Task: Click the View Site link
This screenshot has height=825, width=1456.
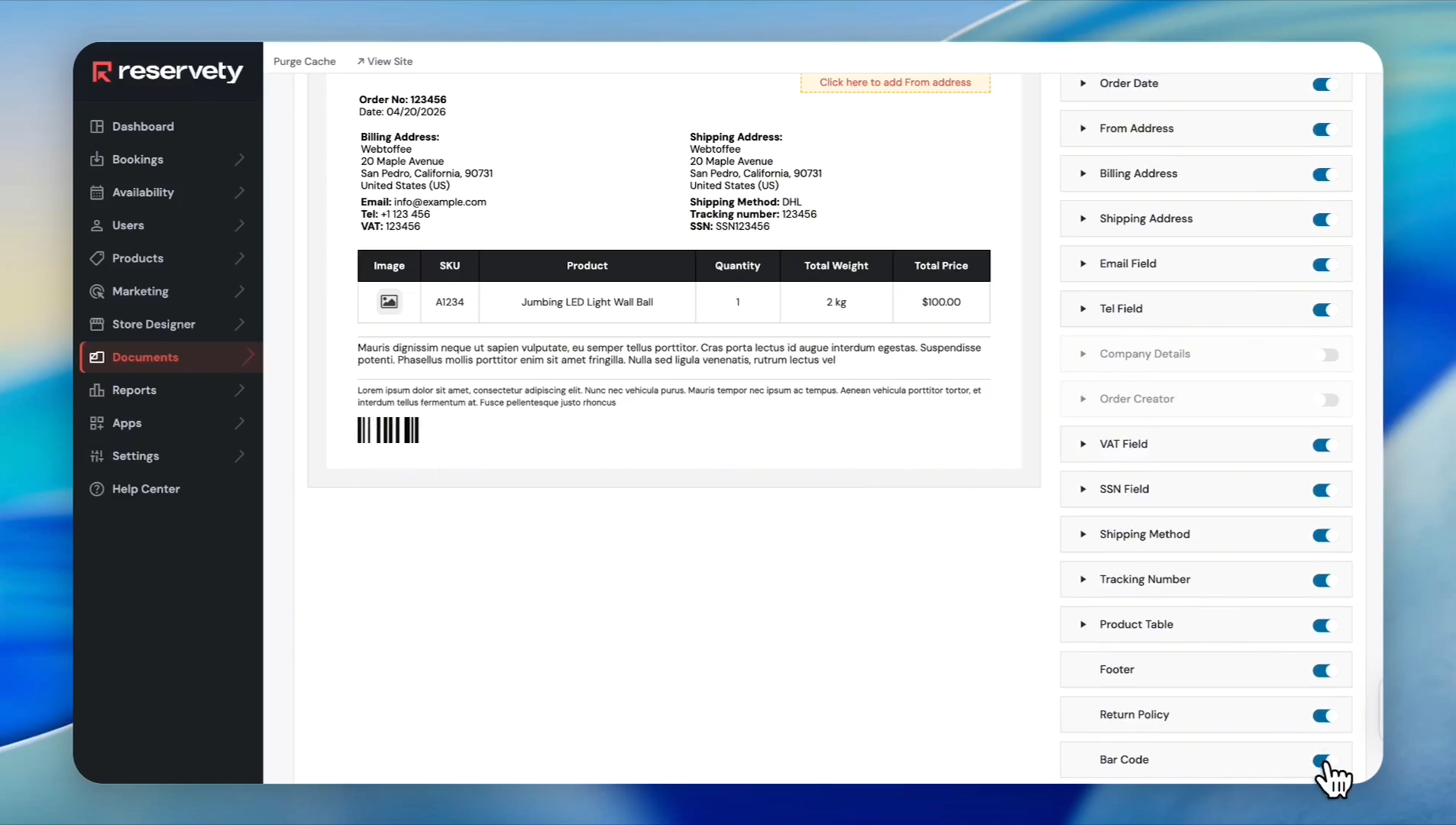Action: pos(385,61)
